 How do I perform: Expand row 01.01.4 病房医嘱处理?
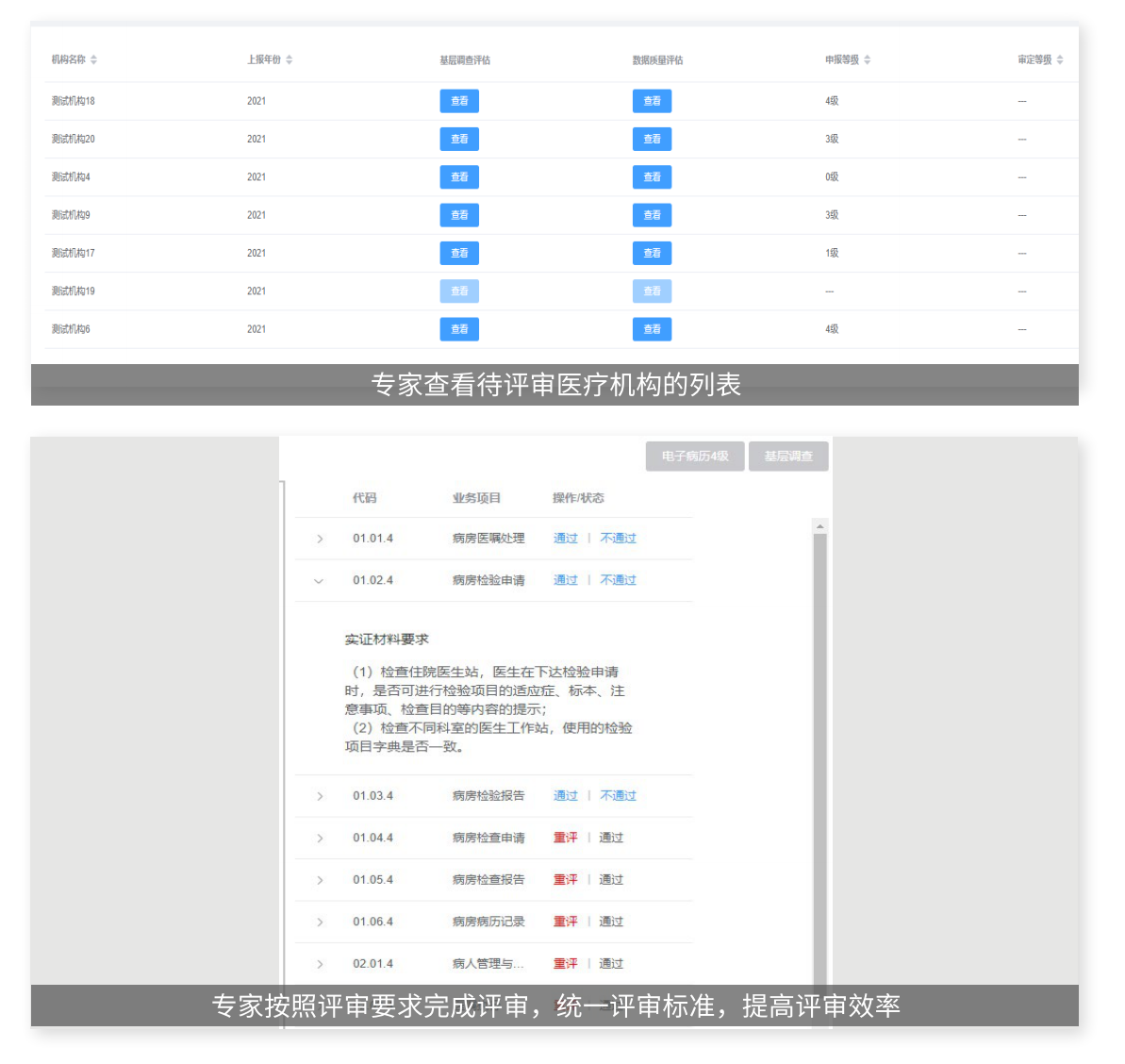coord(320,539)
